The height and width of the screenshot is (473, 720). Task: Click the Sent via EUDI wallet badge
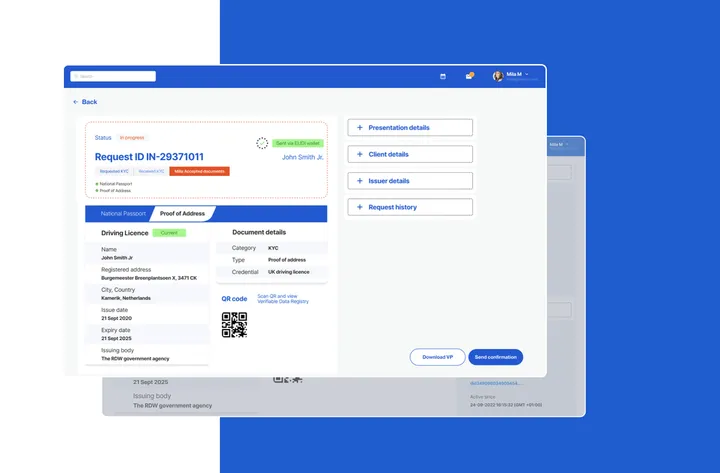[x=298, y=143]
